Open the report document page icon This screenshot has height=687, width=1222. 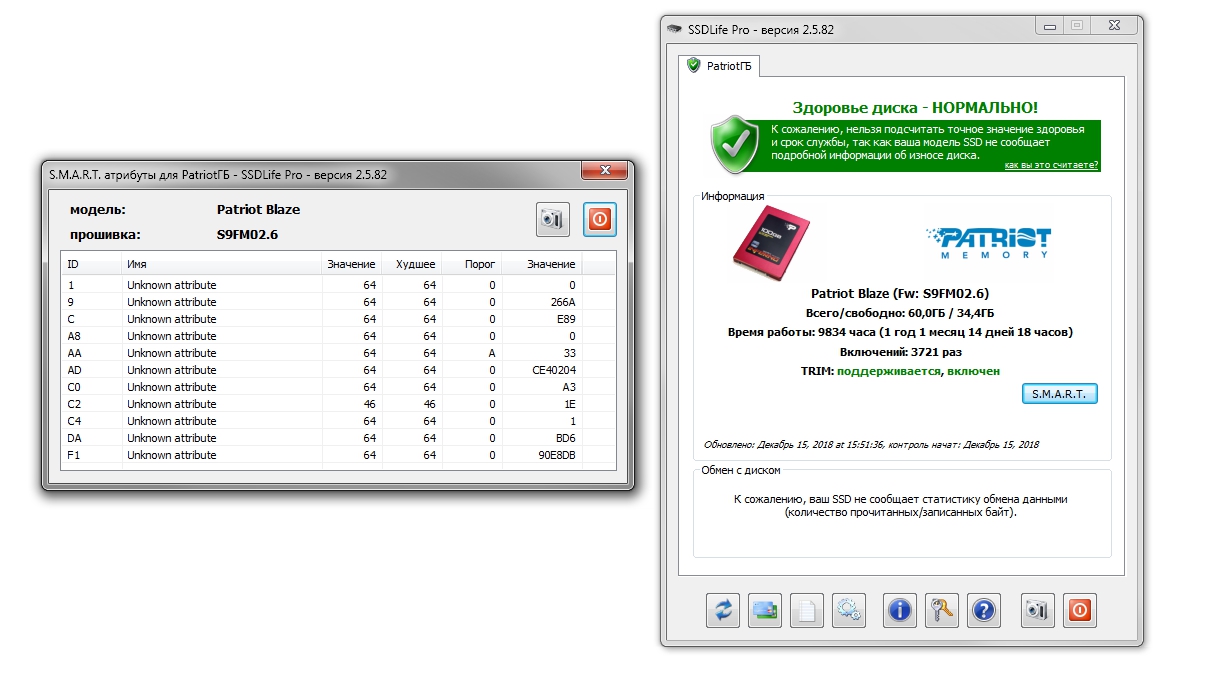[807, 609]
